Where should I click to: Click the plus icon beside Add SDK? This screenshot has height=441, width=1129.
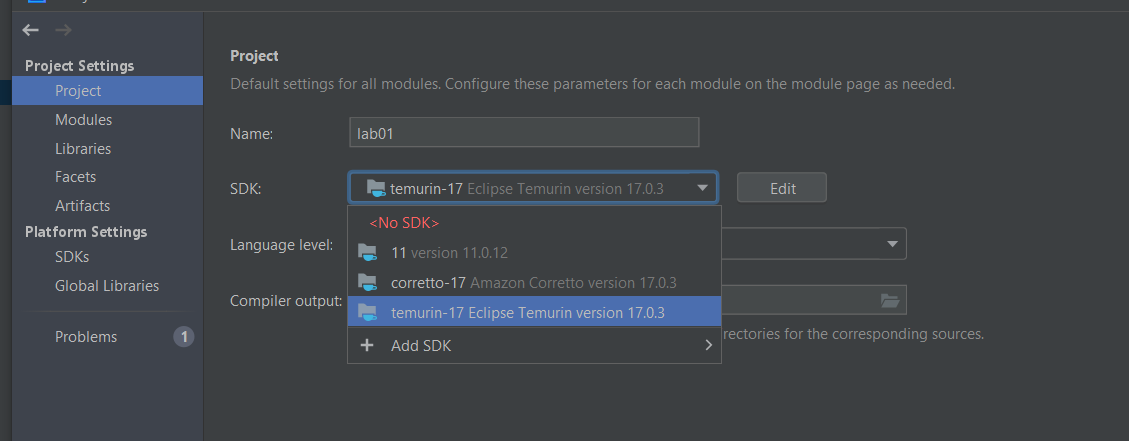click(367, 345)
